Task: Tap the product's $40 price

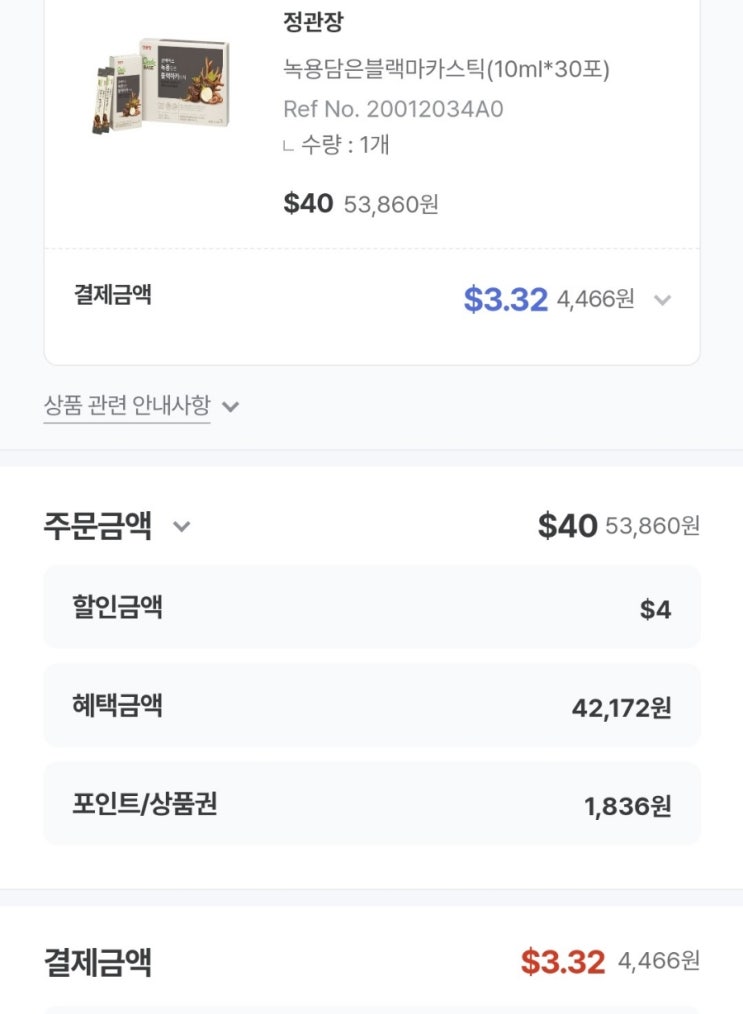Action: pos(308,204)
